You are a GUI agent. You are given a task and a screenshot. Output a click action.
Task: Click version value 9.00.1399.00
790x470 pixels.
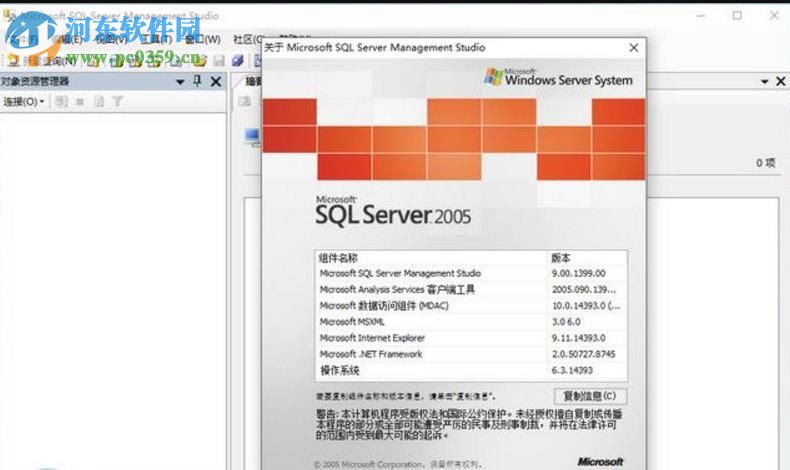click(x=578, y=273)
